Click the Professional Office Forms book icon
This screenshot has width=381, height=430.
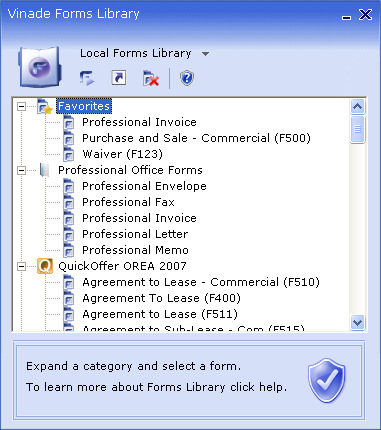pos(44,170)
